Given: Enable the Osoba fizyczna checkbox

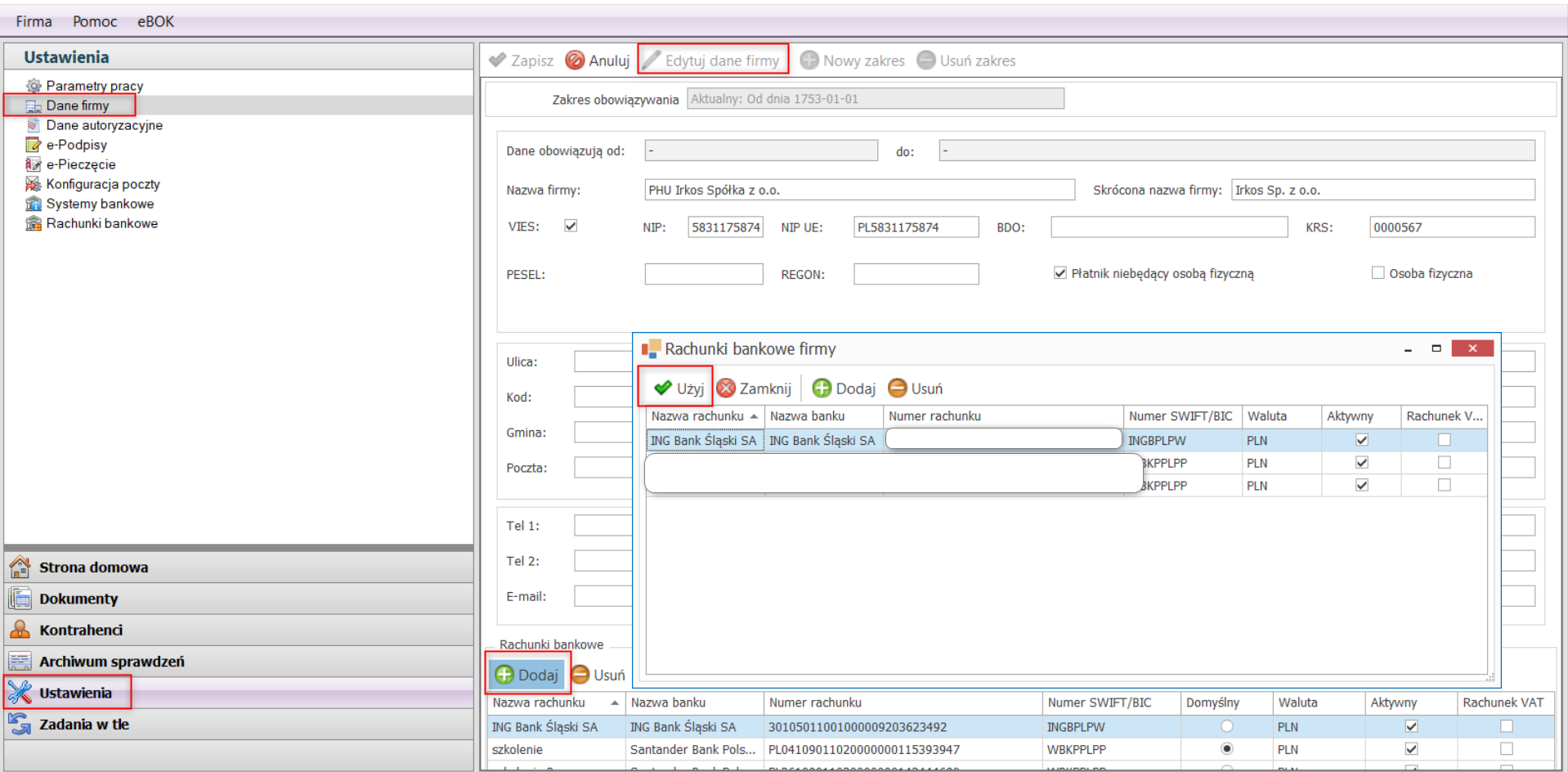Looking at the screenshot, I should click(1378, 273).
